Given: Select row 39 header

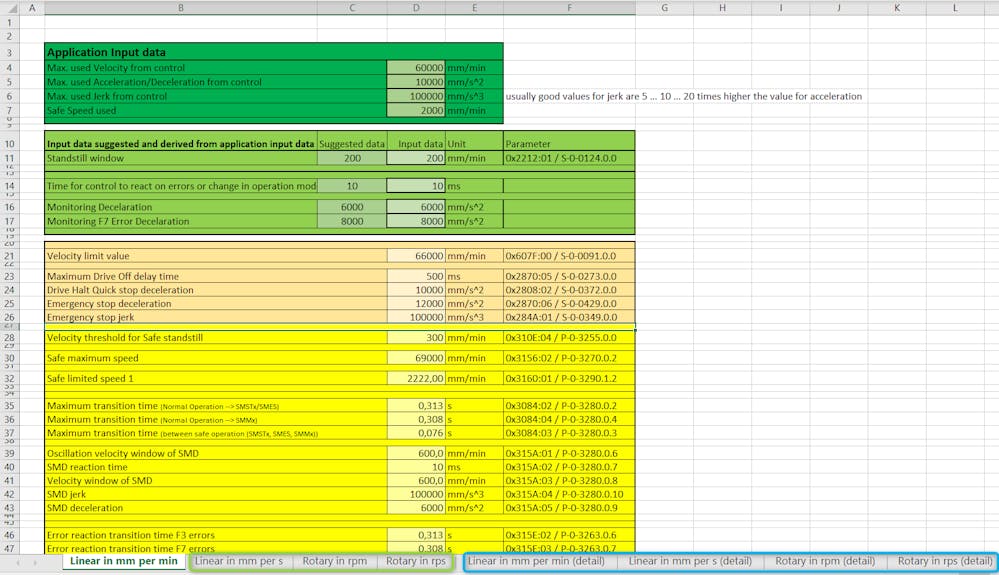Looking at the screenshot, I should [10, 453].
